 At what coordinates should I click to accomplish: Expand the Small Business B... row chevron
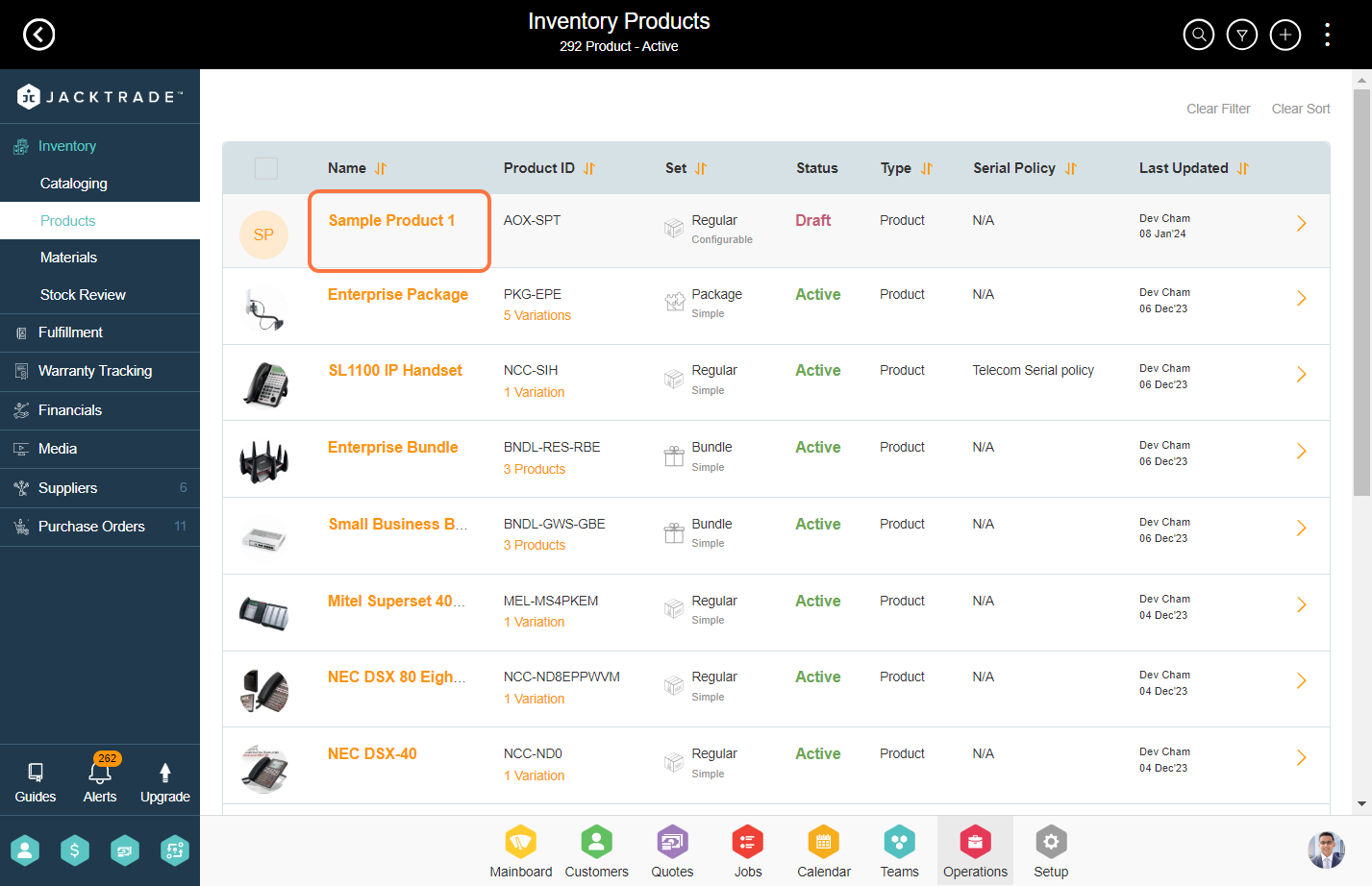click(1301, 528)
